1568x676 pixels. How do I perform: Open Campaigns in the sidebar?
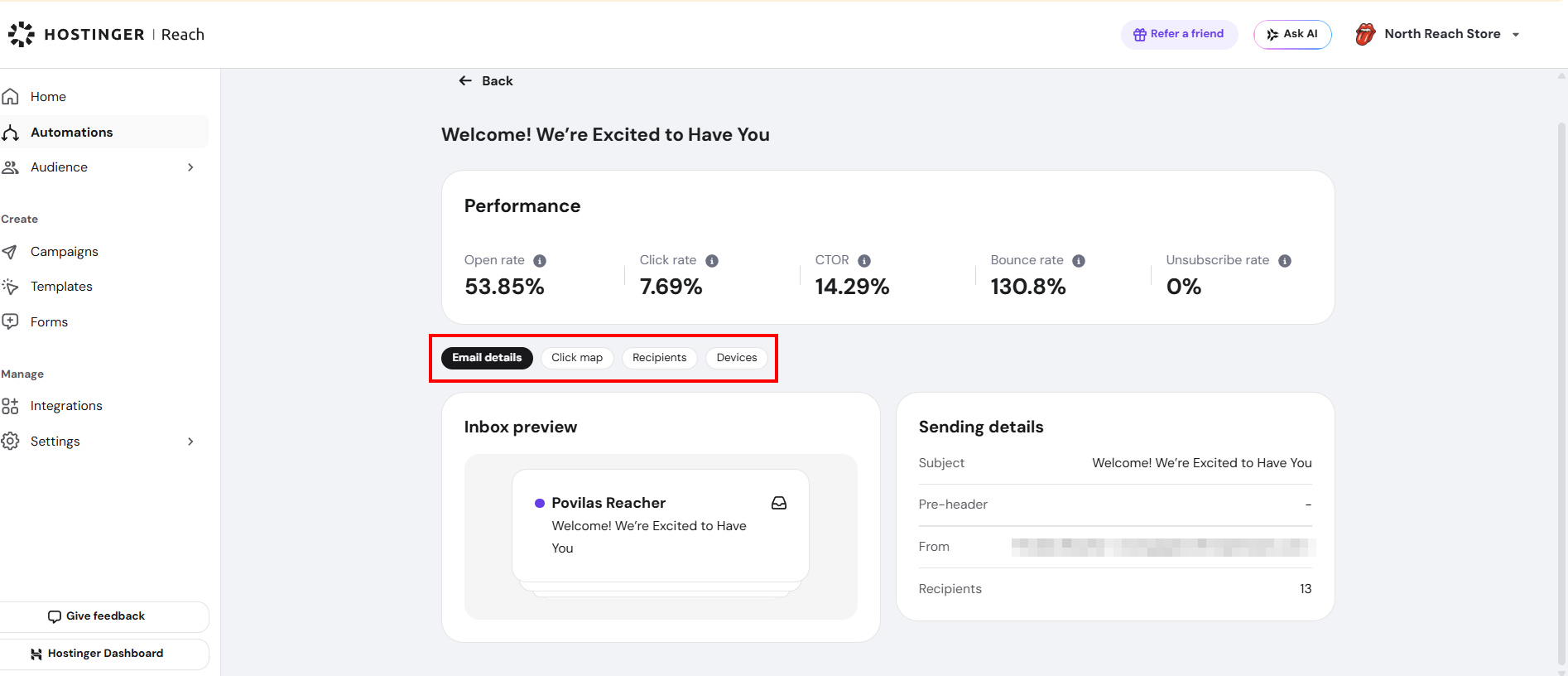[x=104, y=252]
